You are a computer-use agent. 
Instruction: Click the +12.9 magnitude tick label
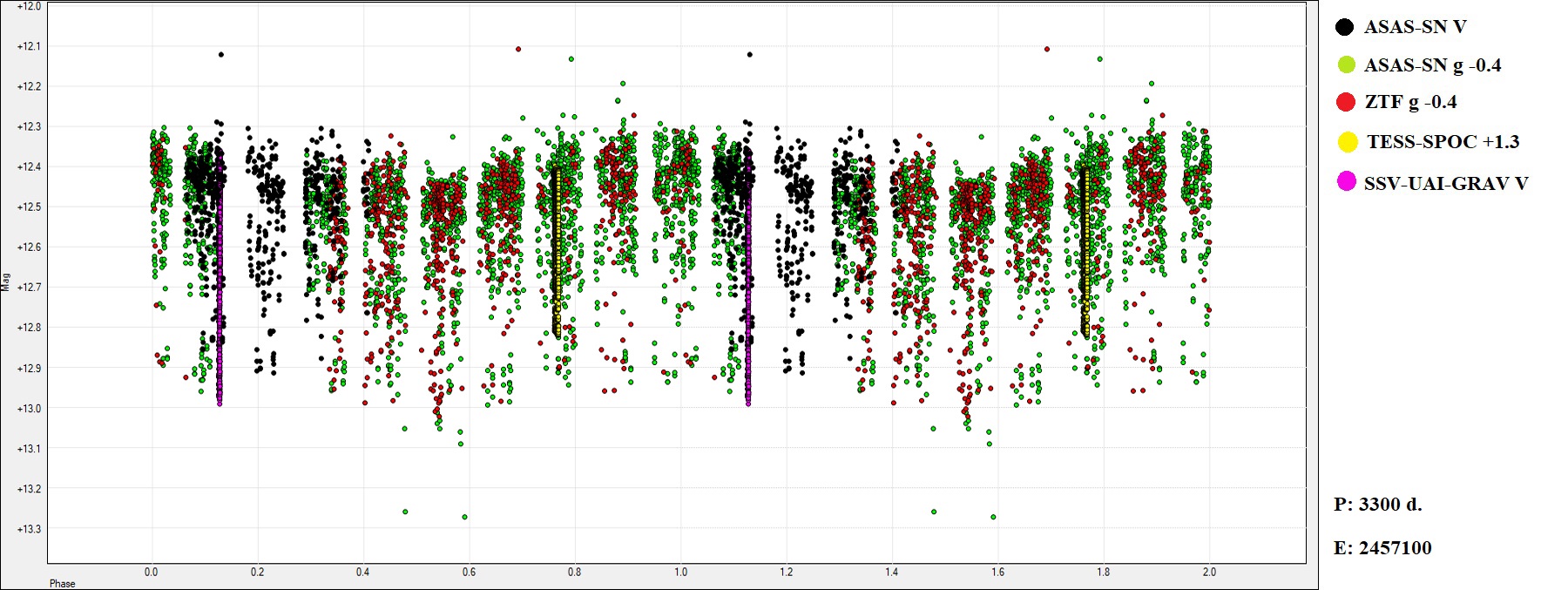[x=29, y=368]
